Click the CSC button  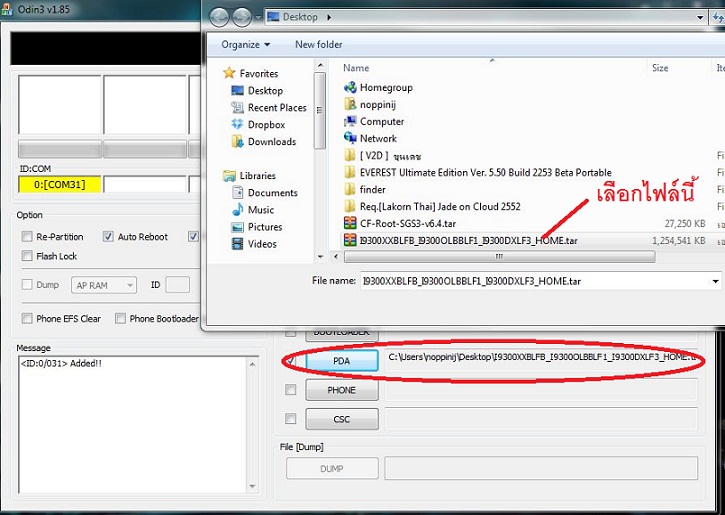tap(342, 419)
